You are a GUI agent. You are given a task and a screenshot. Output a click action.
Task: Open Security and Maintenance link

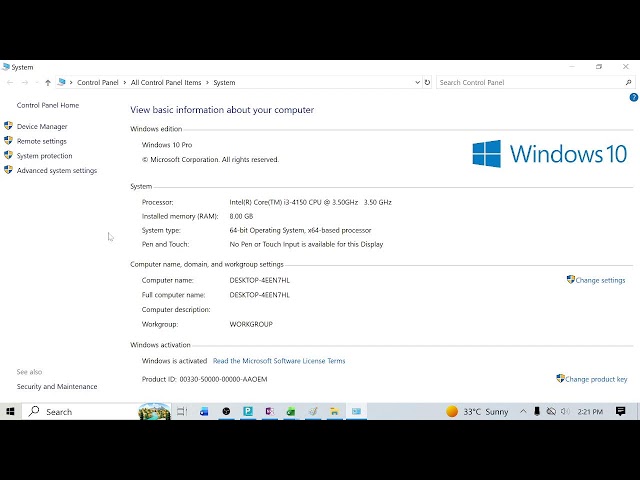(57, 387)
